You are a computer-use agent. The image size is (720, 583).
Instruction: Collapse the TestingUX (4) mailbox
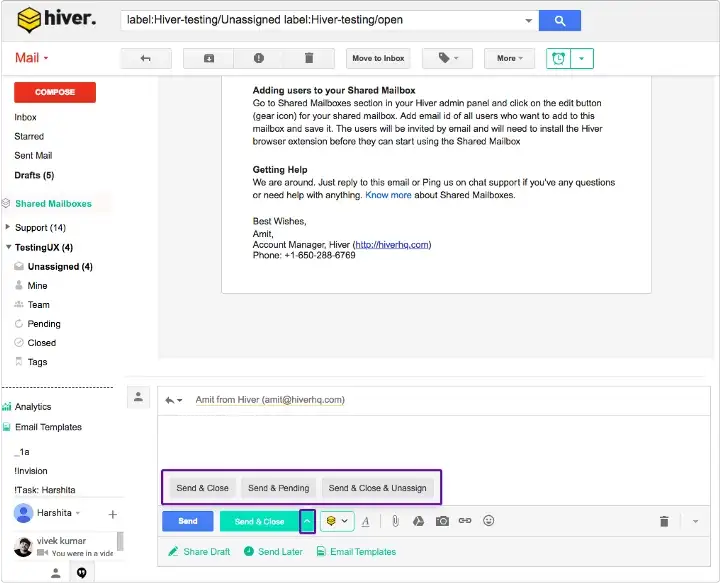click(8, 247)
